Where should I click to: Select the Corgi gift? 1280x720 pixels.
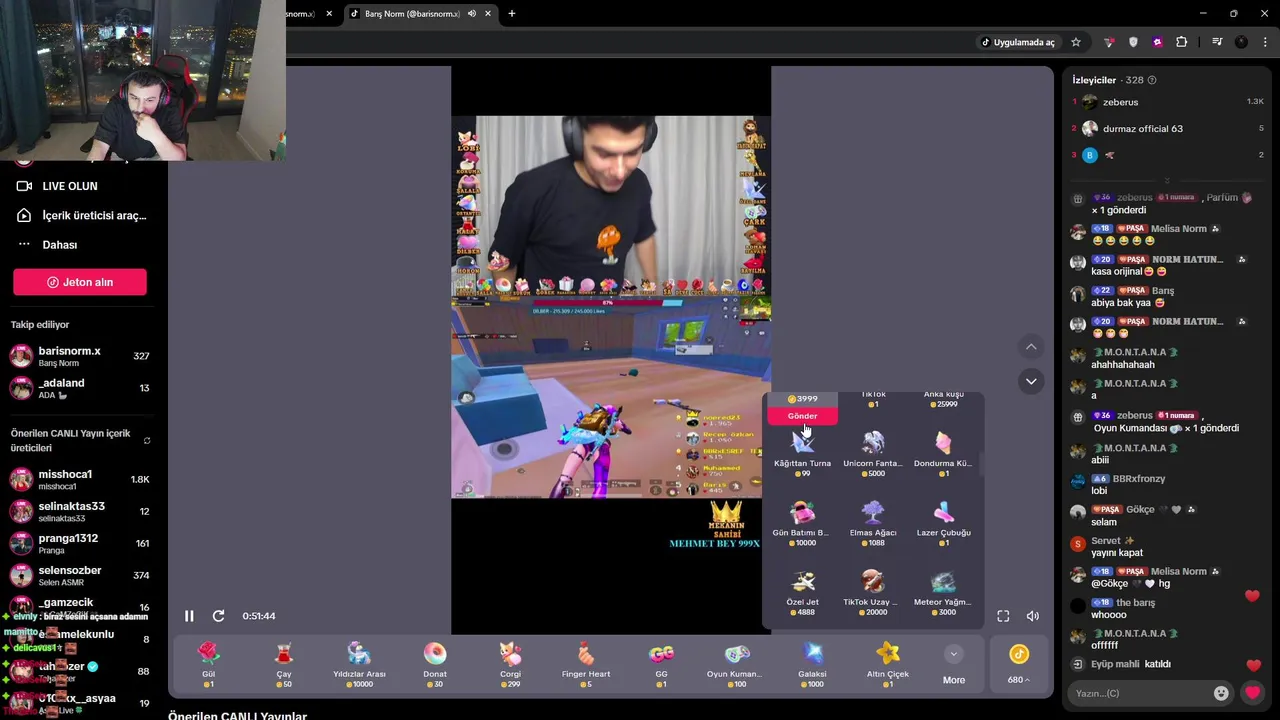click(510, 665)
